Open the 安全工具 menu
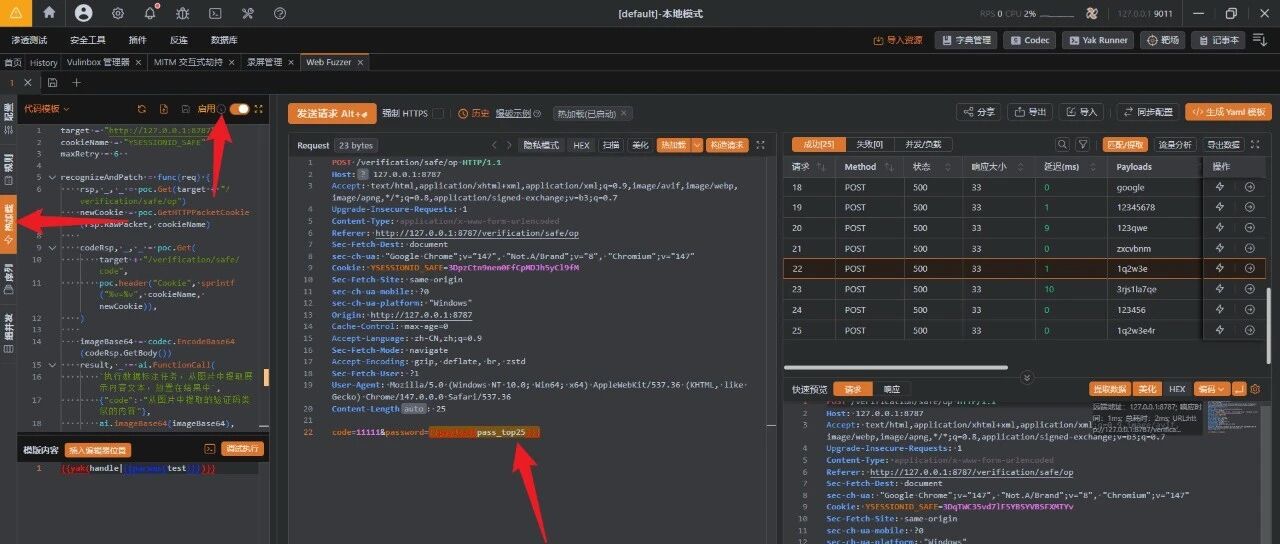 (x=87, y=40)
